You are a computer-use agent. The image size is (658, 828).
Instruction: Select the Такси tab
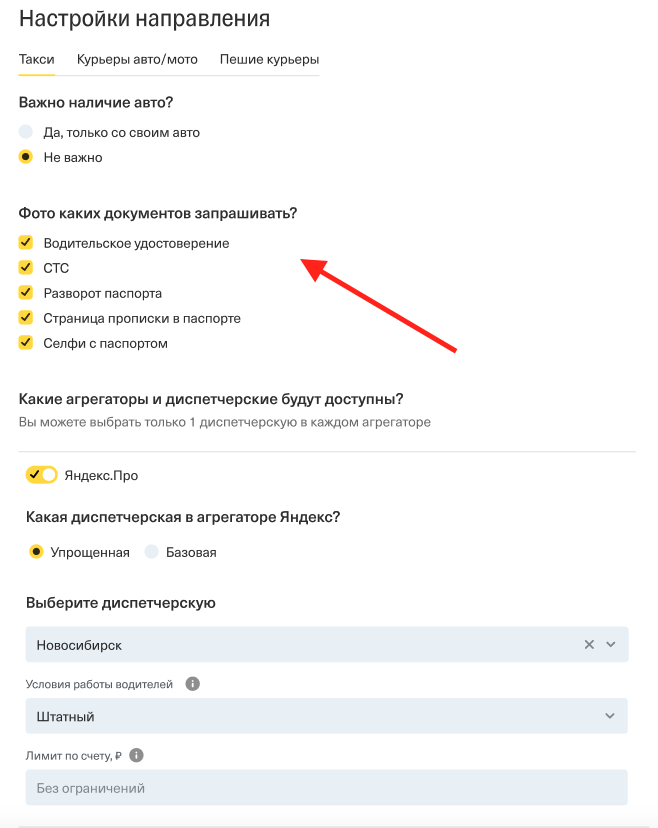point(37,60)
